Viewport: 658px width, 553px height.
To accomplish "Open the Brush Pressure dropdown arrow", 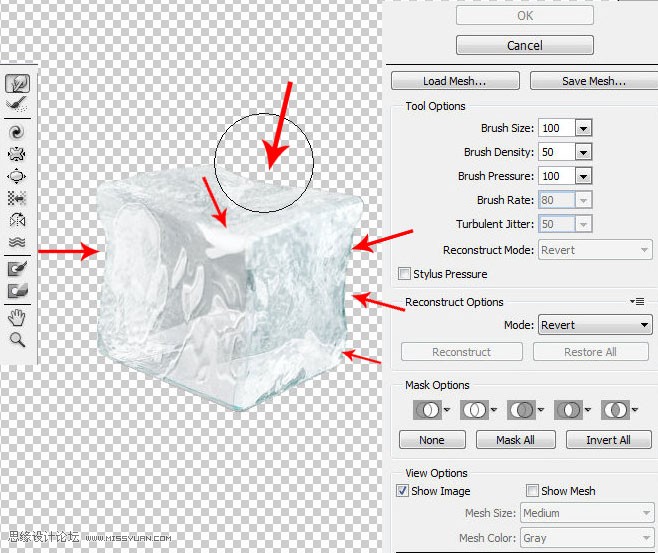I will coord(583,176).
